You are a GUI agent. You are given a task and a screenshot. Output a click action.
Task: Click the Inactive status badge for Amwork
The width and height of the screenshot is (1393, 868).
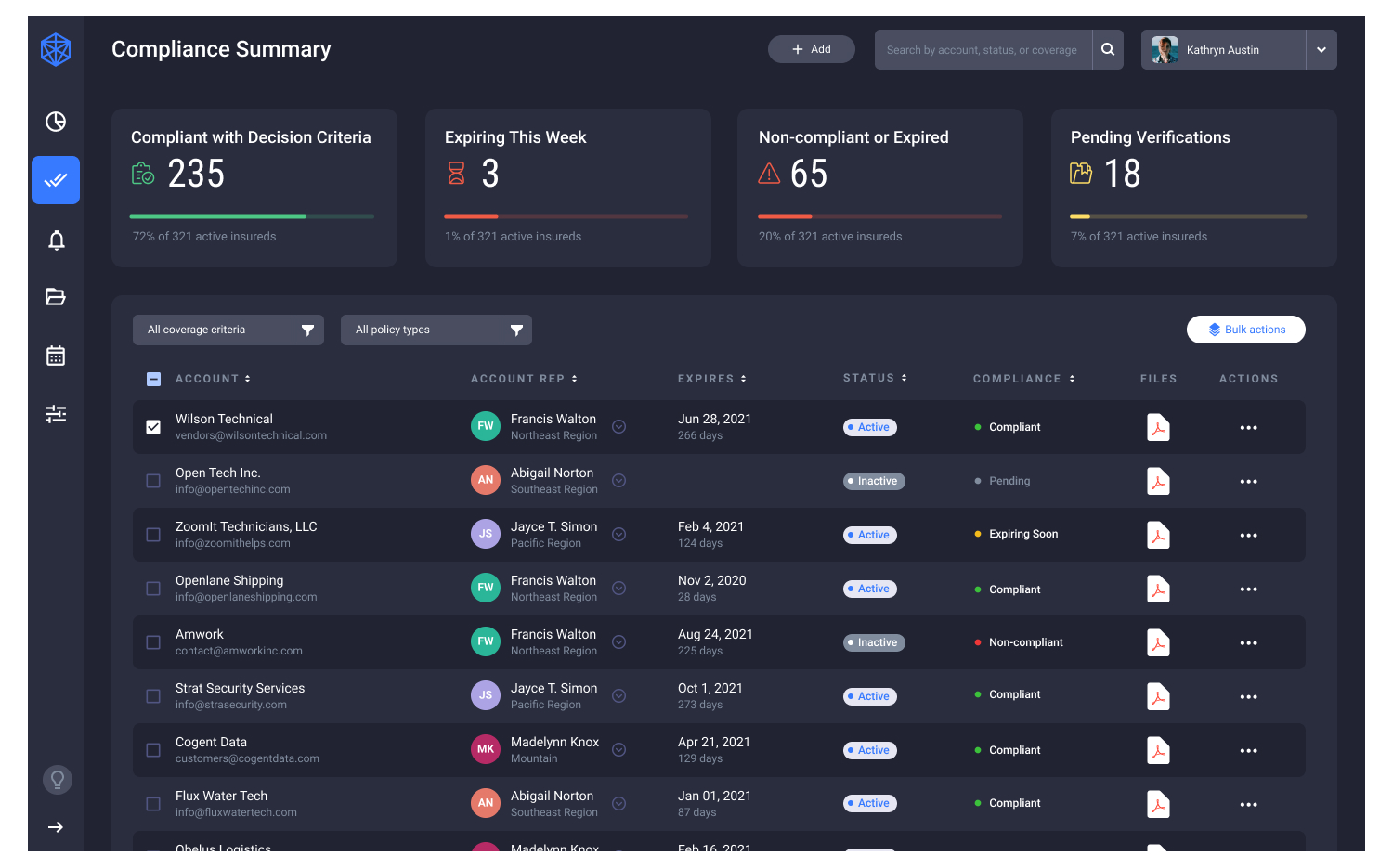874,642
